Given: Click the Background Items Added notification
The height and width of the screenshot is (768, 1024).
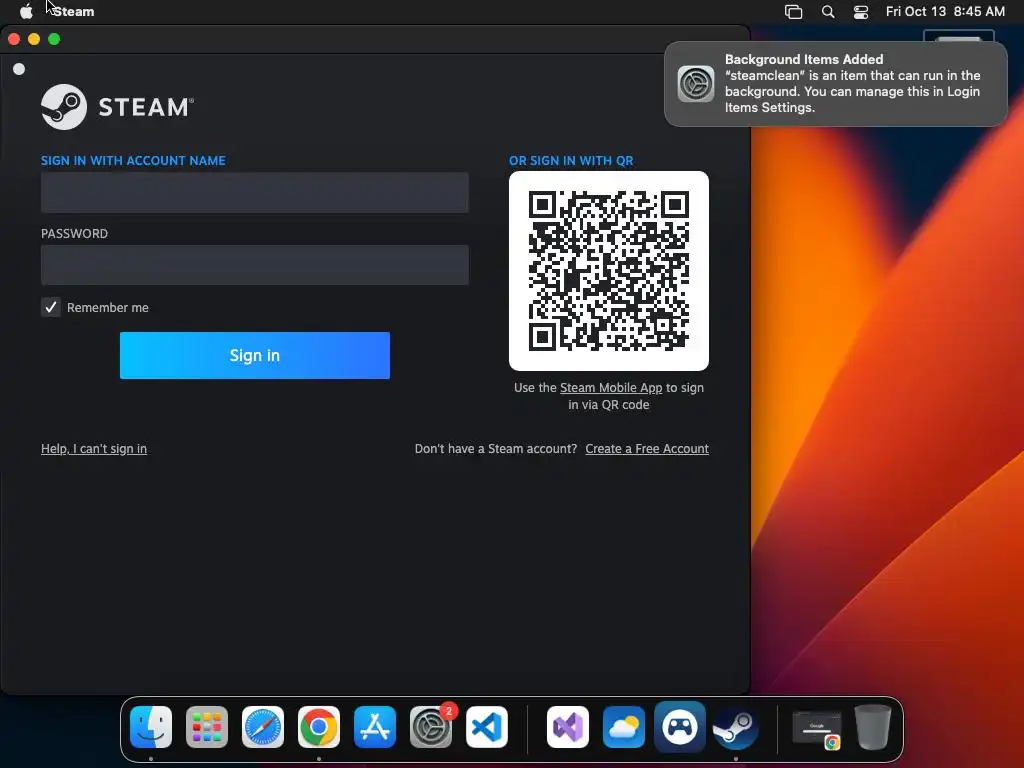Looking at the screenshot, I should (835, 84).
